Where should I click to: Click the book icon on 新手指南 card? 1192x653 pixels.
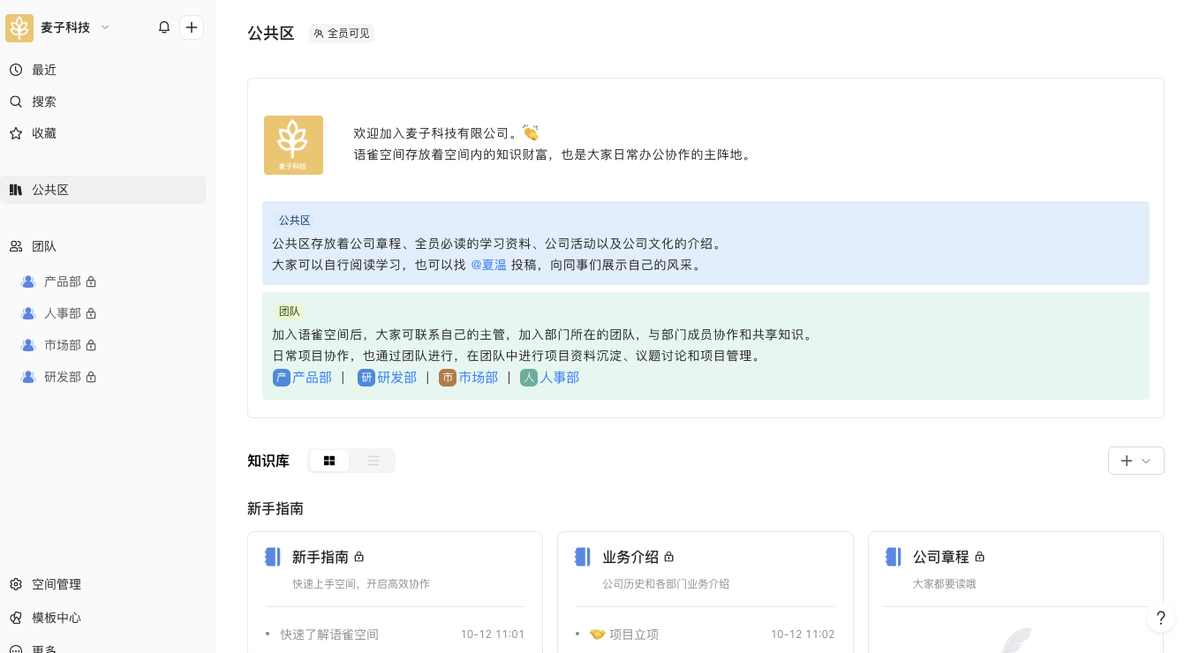(x=272, y=557)
